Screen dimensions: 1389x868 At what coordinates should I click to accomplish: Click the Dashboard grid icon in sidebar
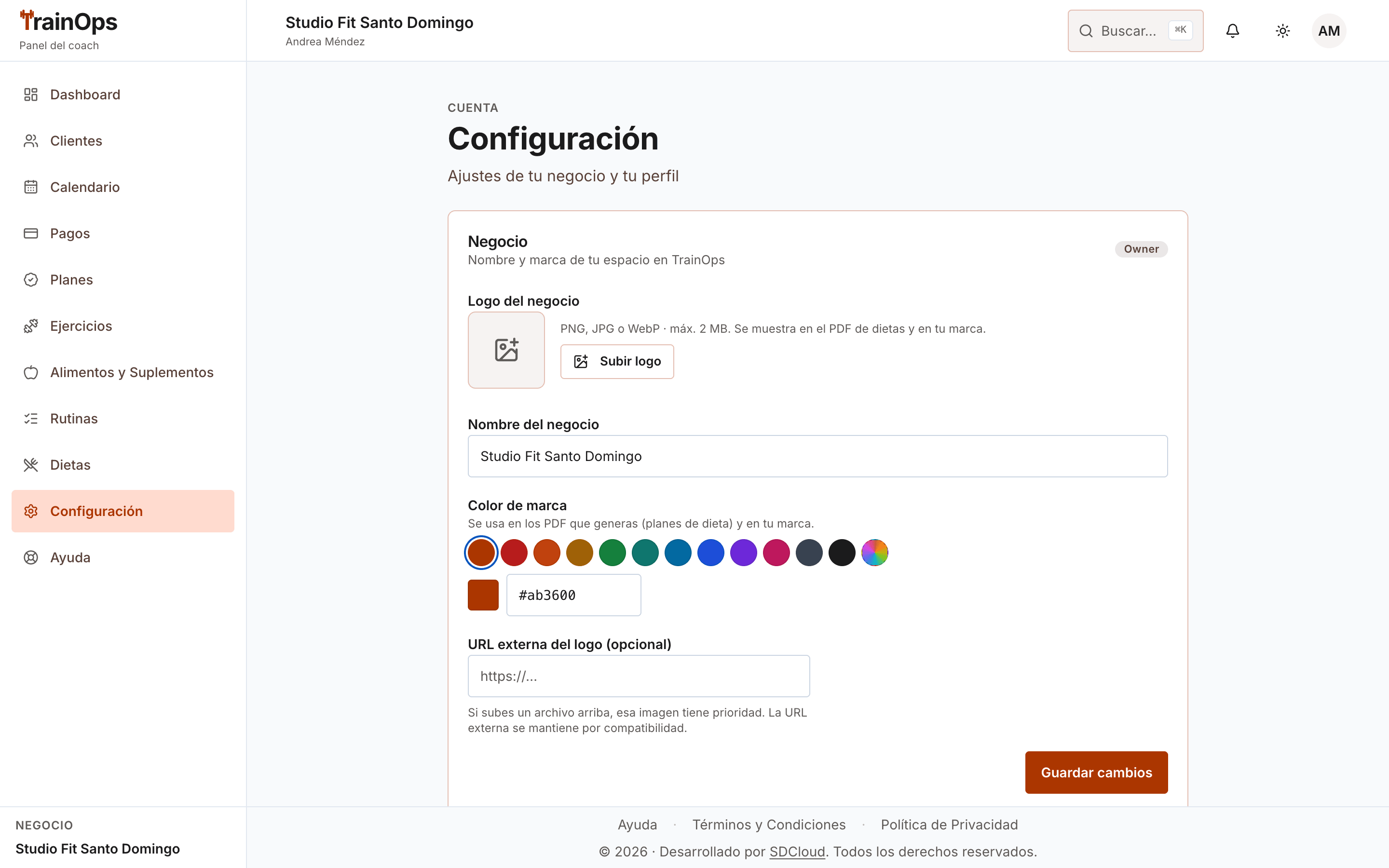(x=31, y=95)
